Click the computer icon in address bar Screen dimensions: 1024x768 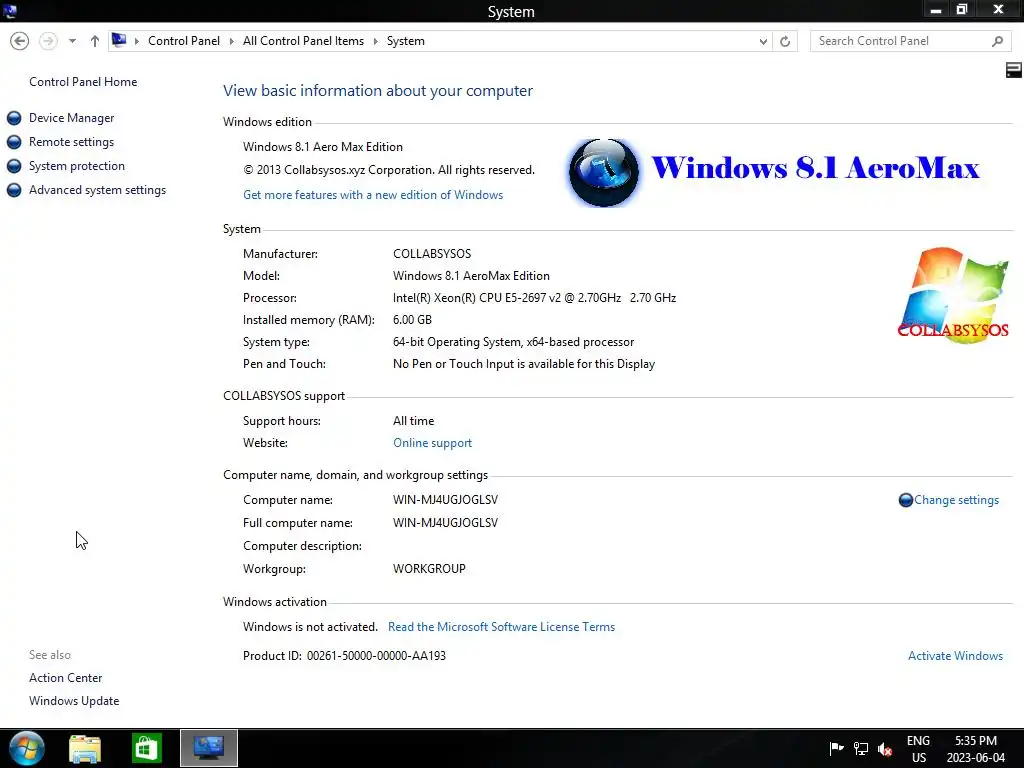click(x=119, y=40)
